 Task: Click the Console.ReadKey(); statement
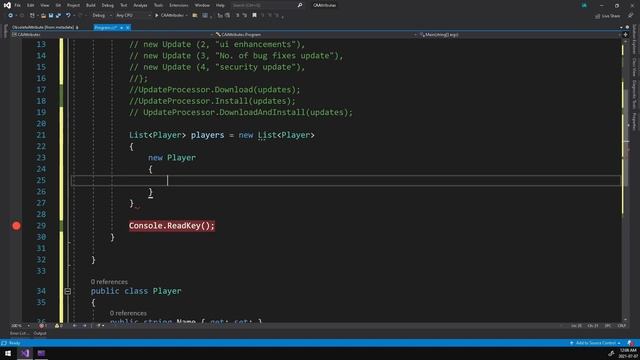click(x=172, y=226)
